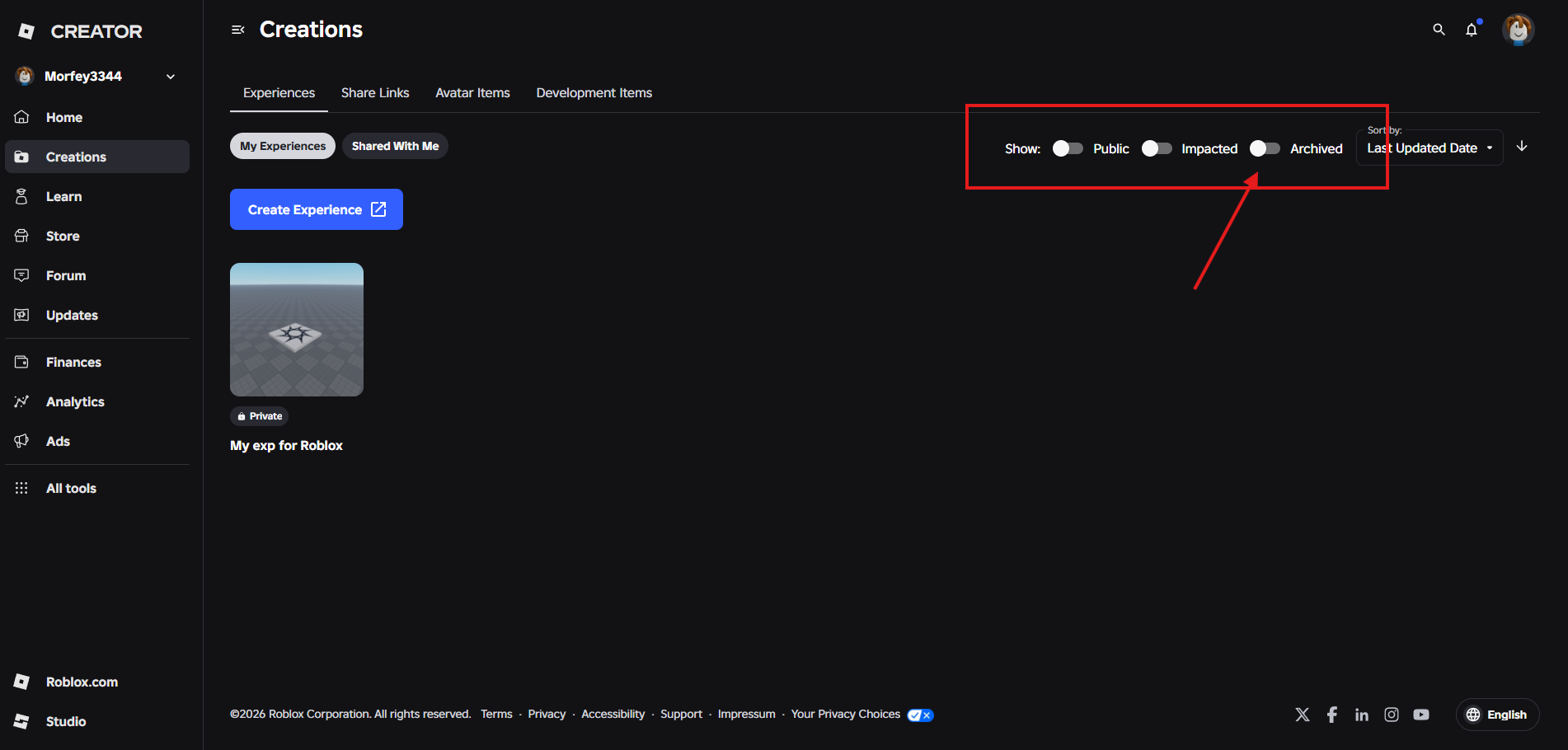Open the Facebook social link
The width and height of the screenshot is (1568, 750).
point(1332,715)
